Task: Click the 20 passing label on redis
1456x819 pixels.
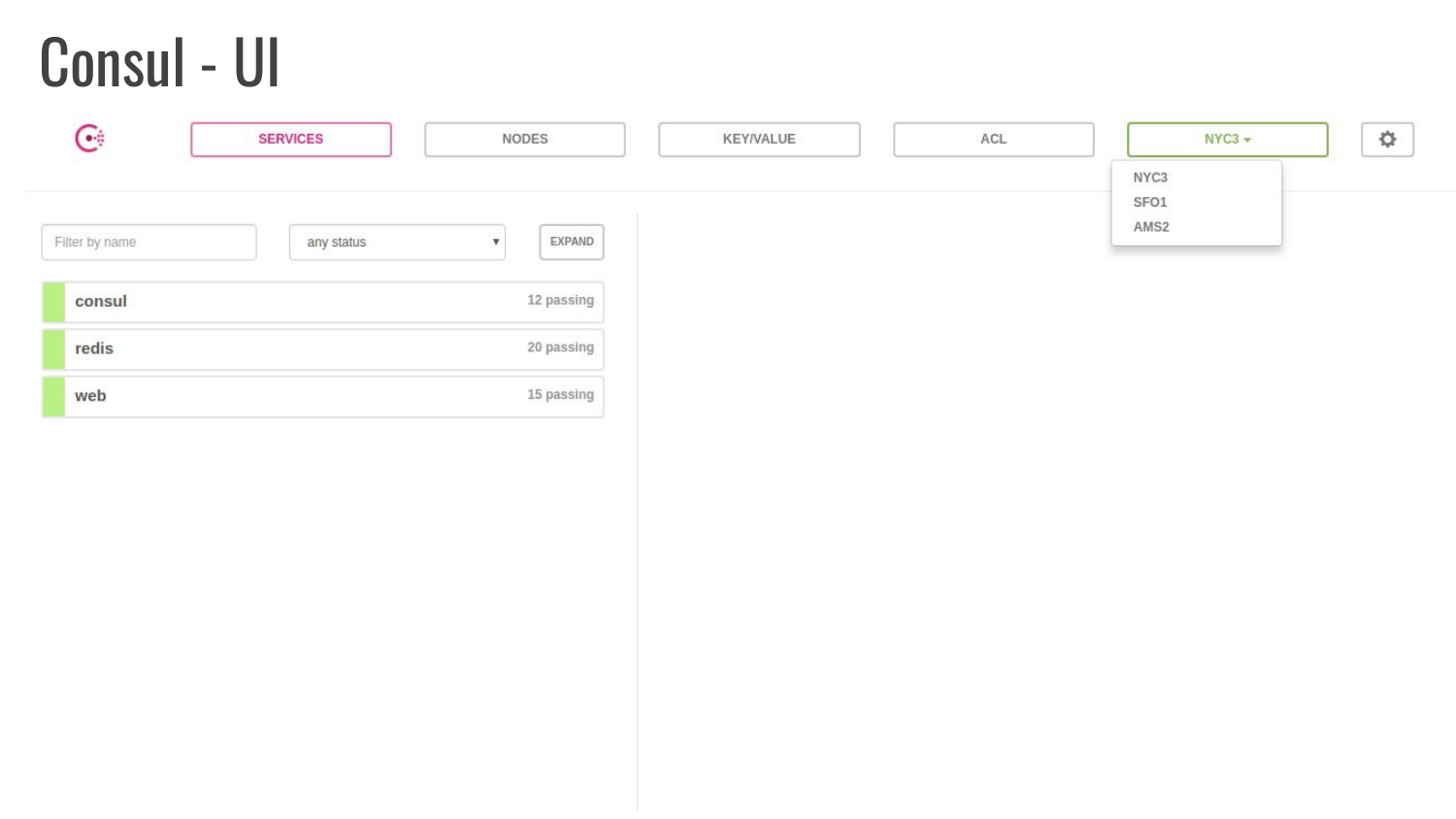Action: pos(560,347)
